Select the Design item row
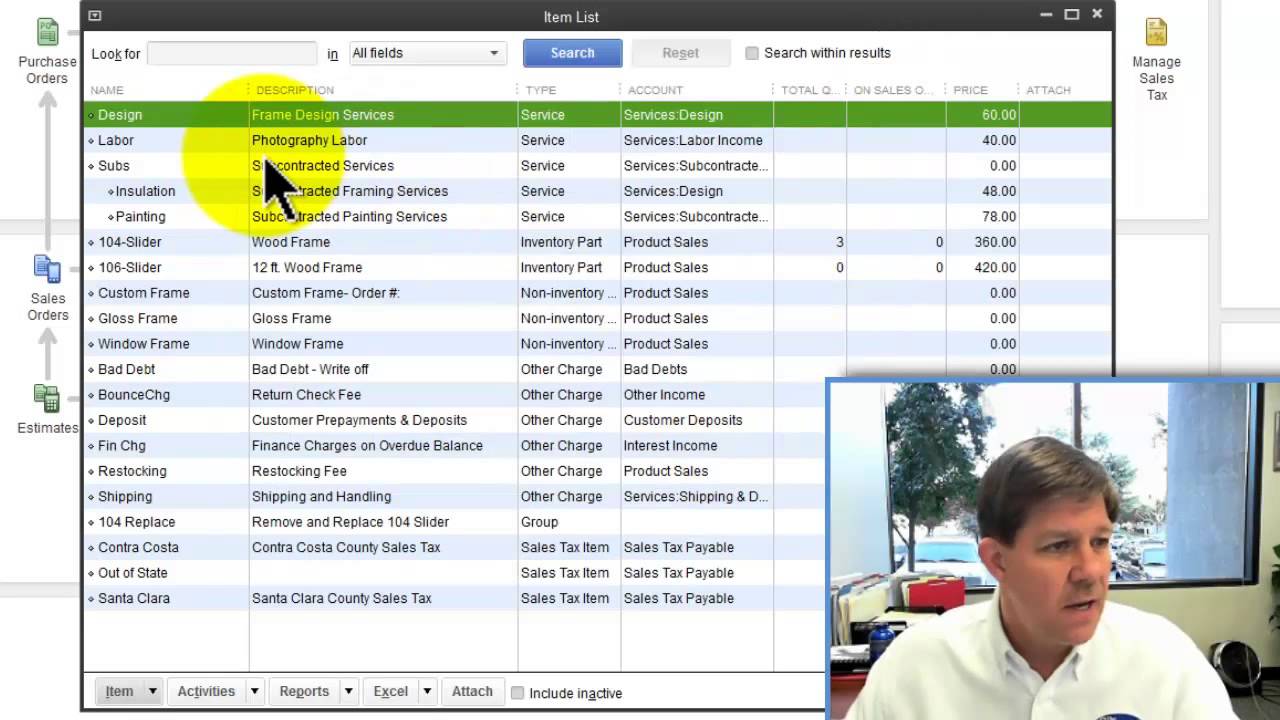The height and width of the screenshot is (720, 1280). click(x=597, y=115)
